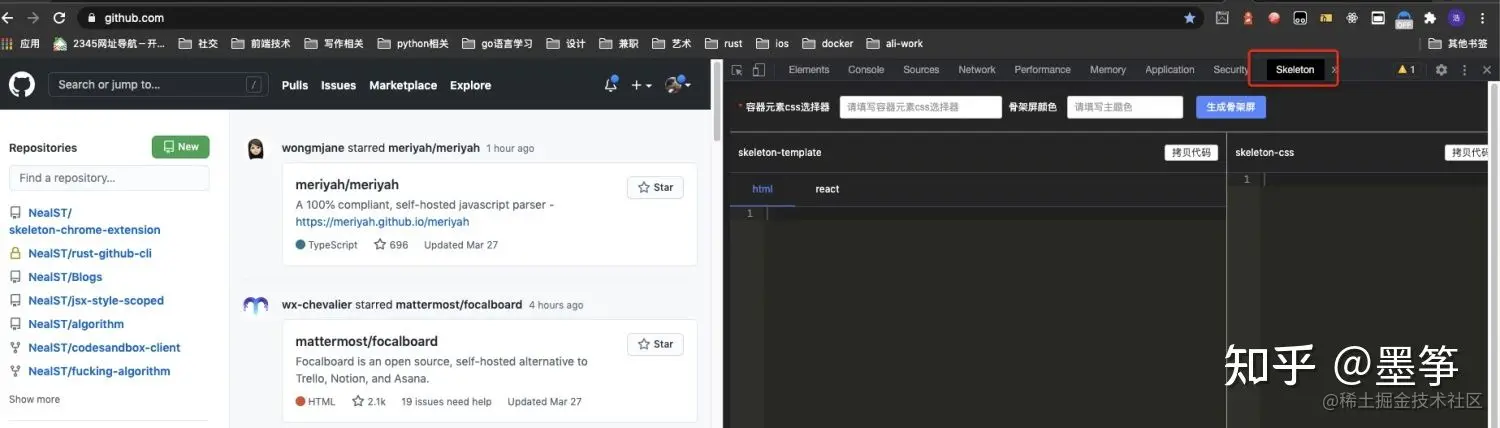1500x428 pixels.
Task: Click the proxy extension icon labeled OFF
Action: pos(1404,18)
